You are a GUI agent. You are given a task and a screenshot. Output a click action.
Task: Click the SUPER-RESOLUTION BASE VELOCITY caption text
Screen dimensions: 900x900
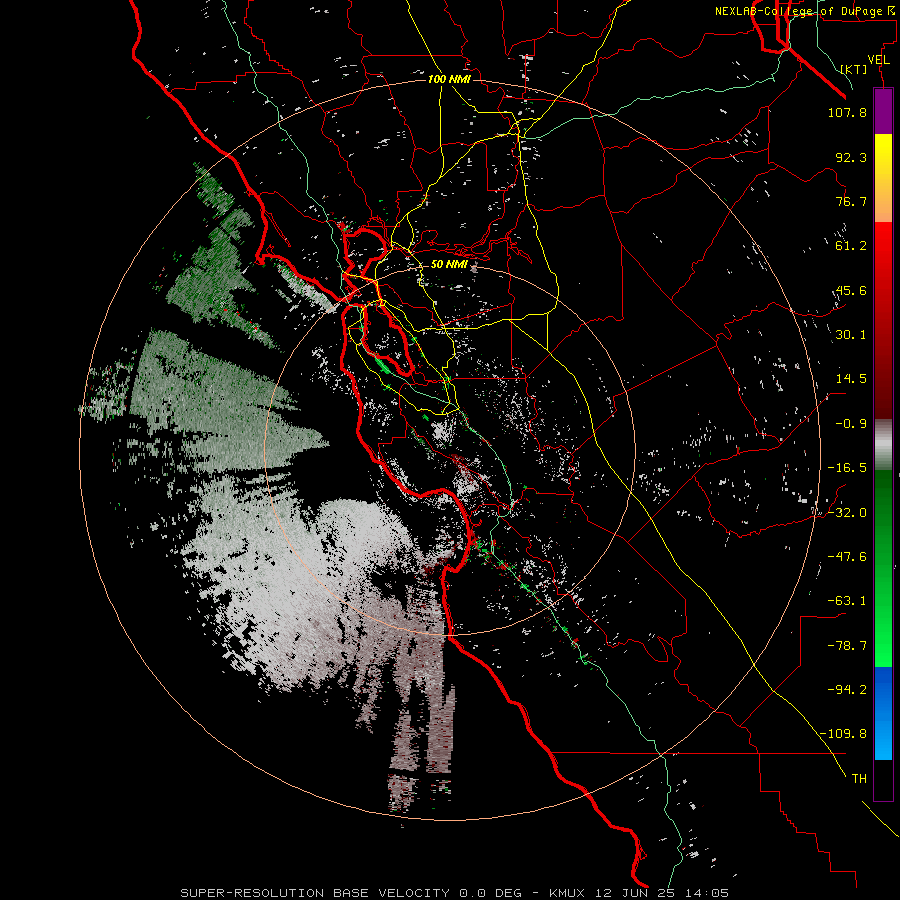[315, 893]
